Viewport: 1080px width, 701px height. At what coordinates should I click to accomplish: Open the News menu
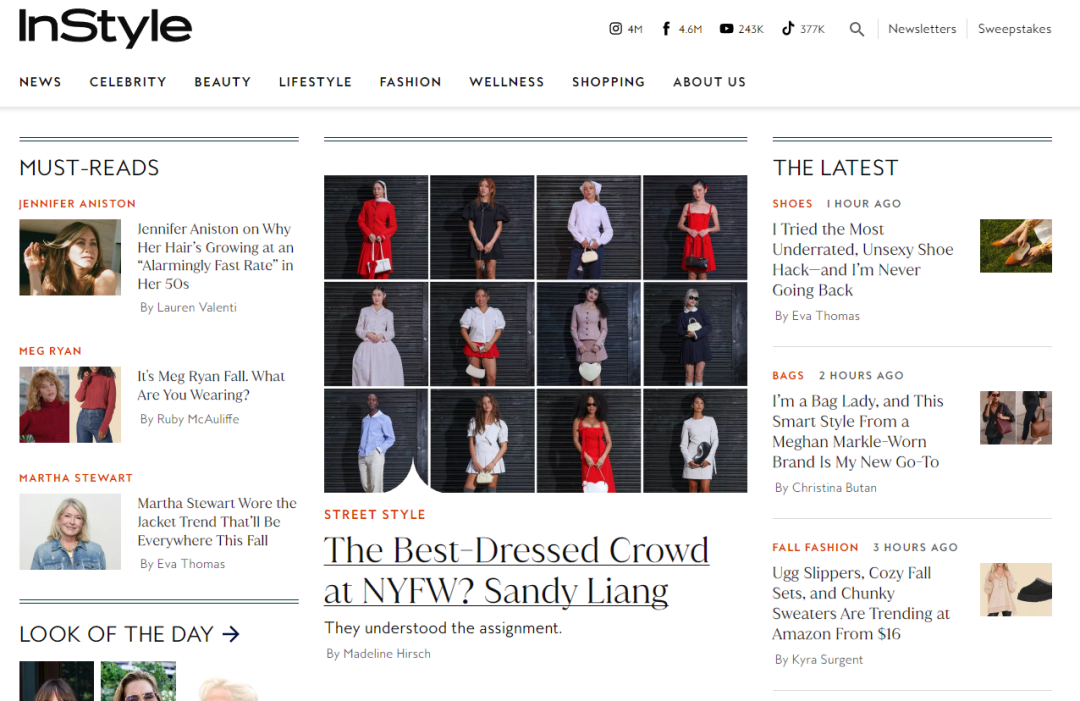(41, 82)
